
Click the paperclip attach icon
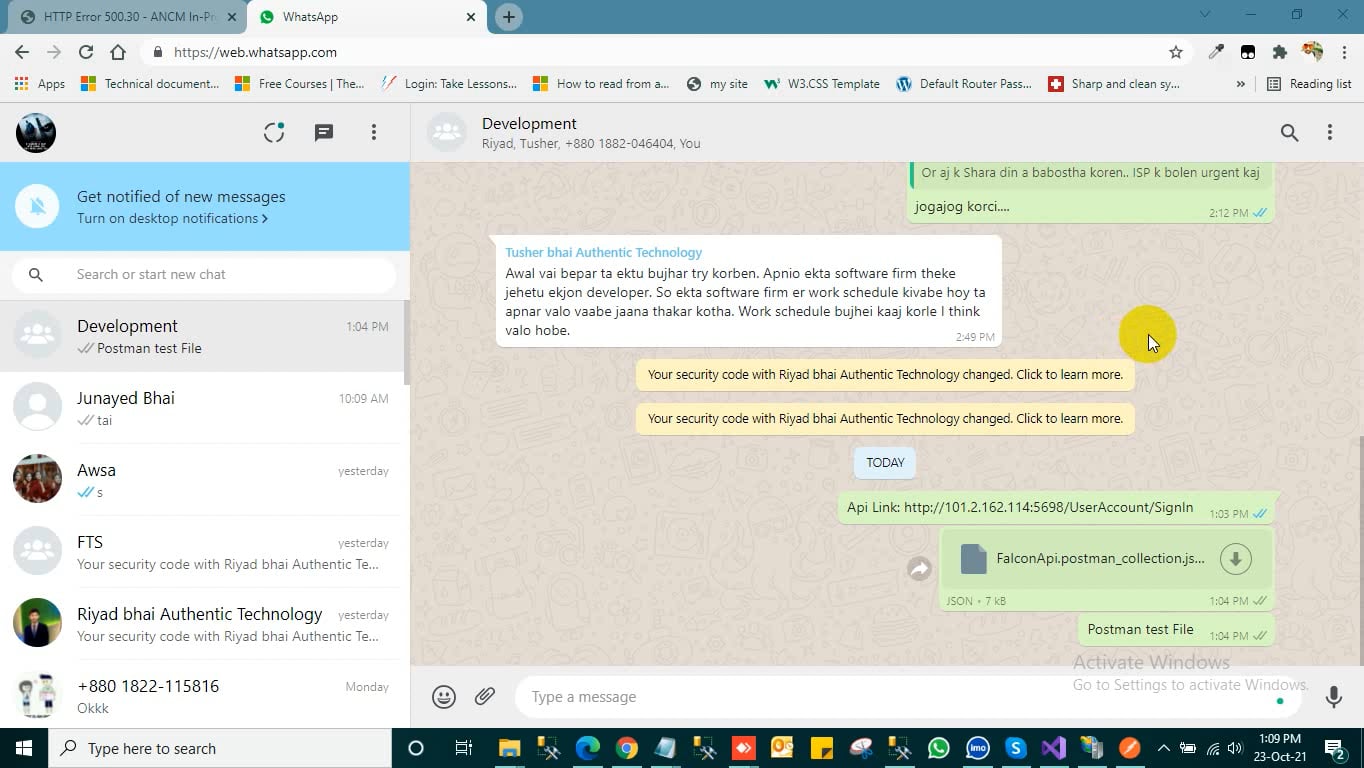[485, 696]
